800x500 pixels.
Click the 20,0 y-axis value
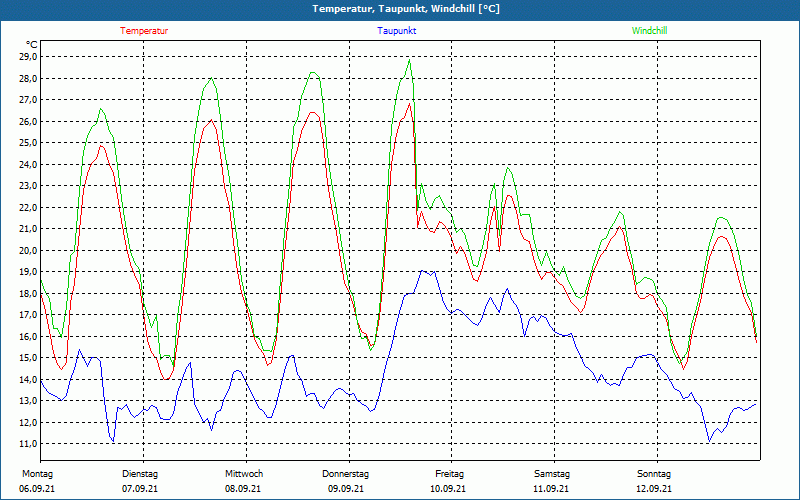tap(27, 250)
